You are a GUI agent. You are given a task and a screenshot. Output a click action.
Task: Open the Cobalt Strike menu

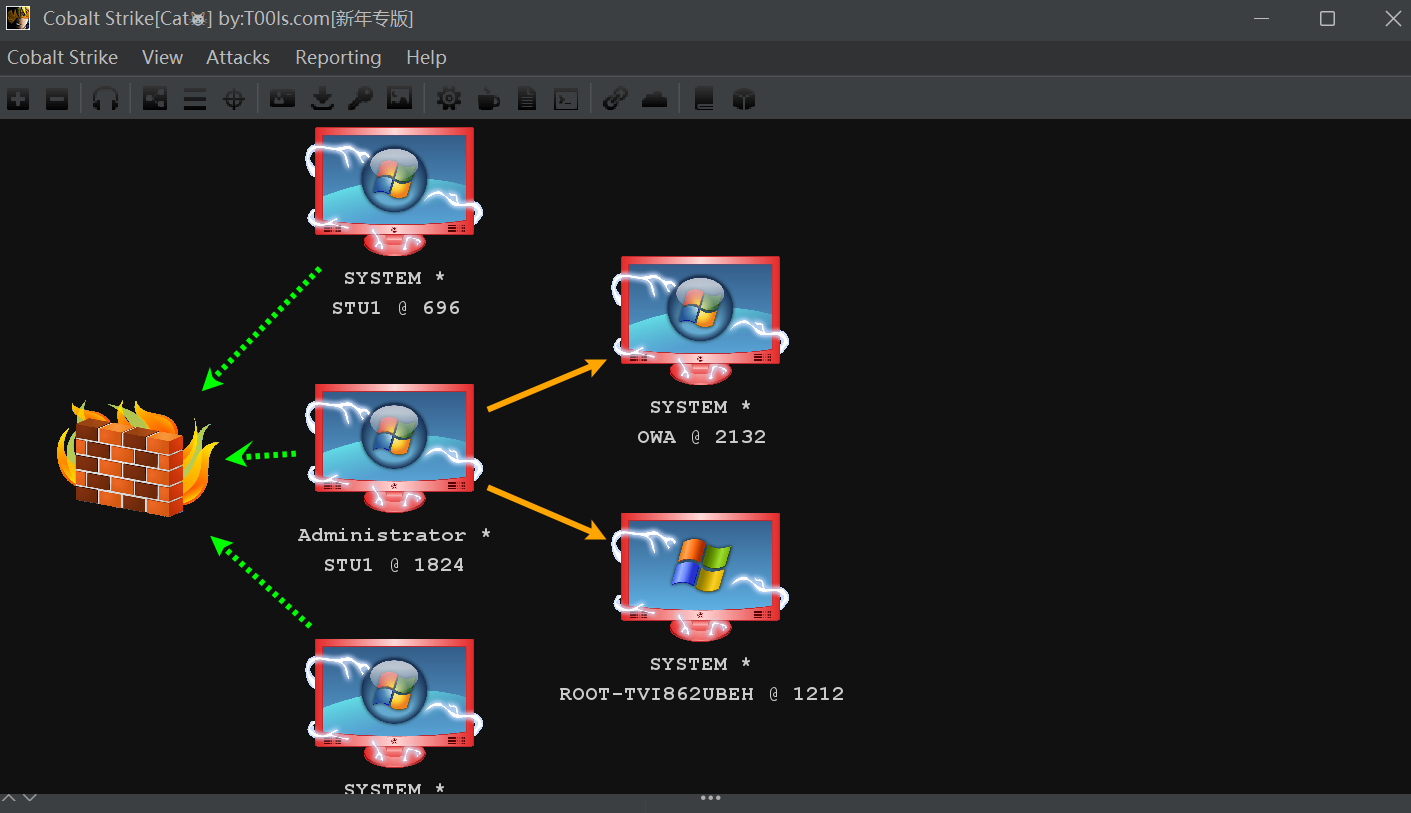coord(62,57)
